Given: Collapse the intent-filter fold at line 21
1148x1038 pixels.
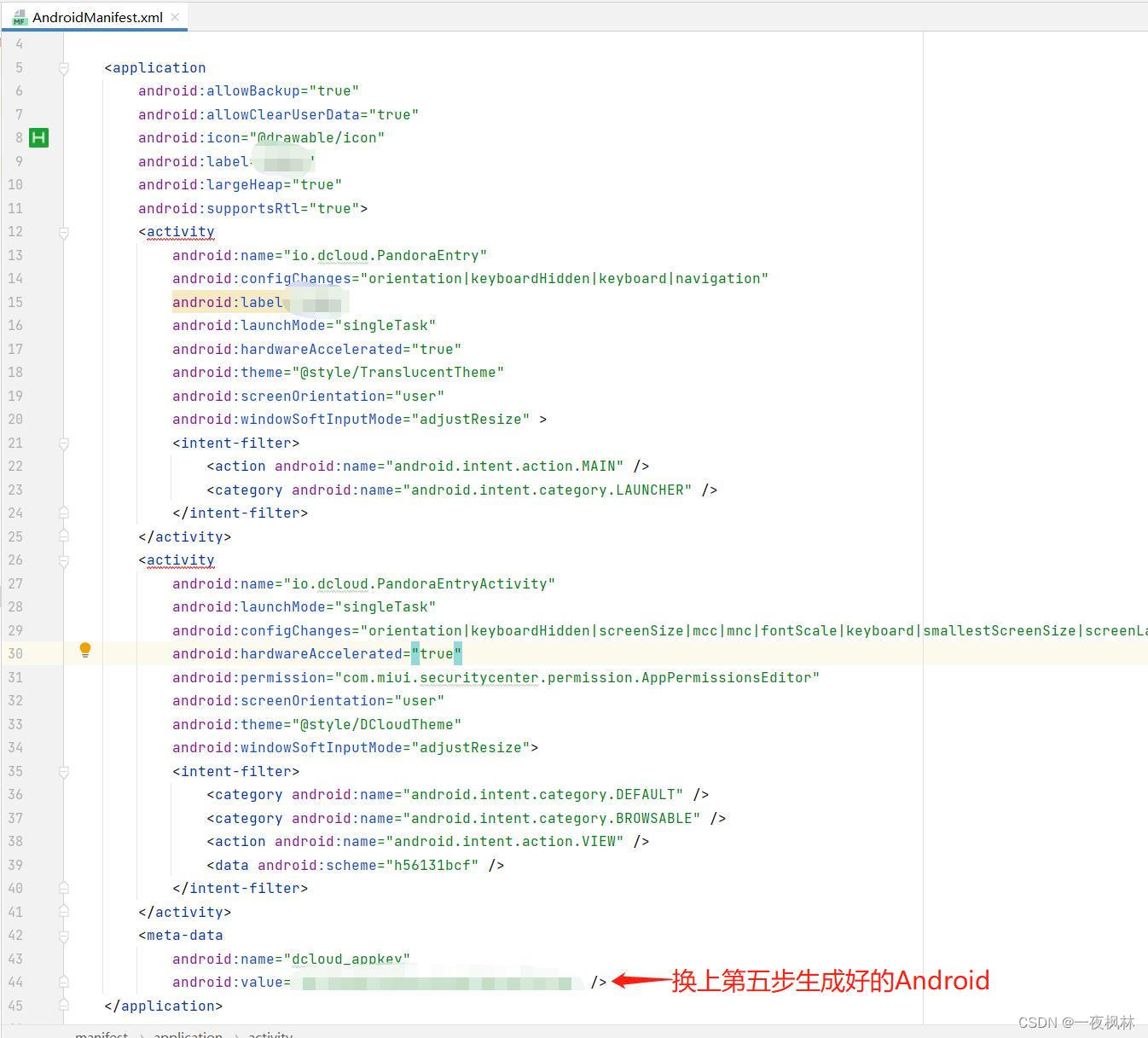Looking at the screenshot, I should point(64,444).
